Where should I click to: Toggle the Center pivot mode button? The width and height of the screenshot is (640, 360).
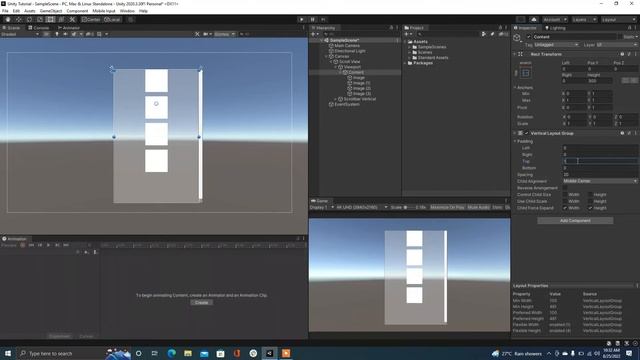pyautogui.click(x=91, y=19)
